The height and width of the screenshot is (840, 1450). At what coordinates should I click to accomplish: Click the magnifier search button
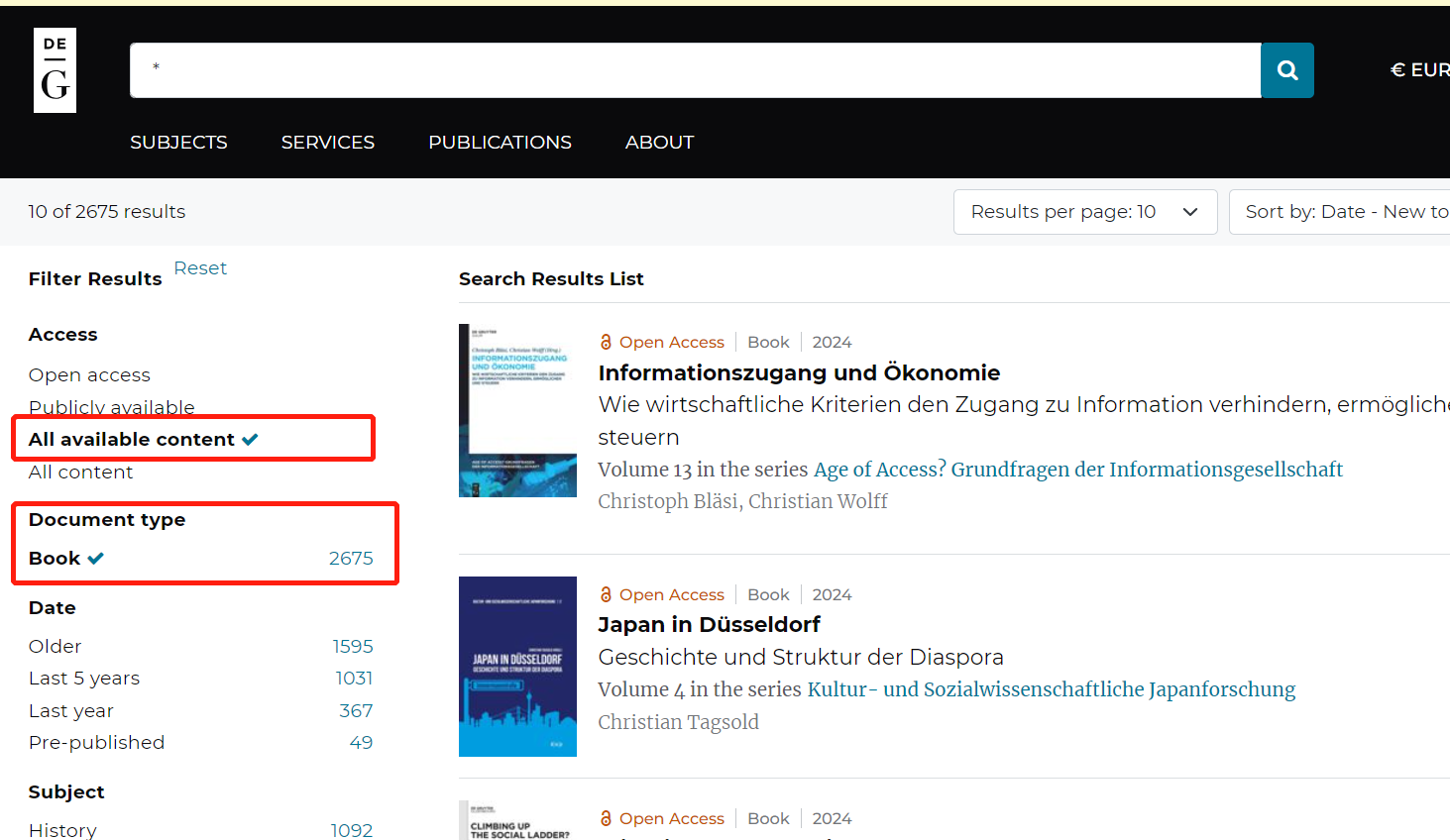[1286, 70]
